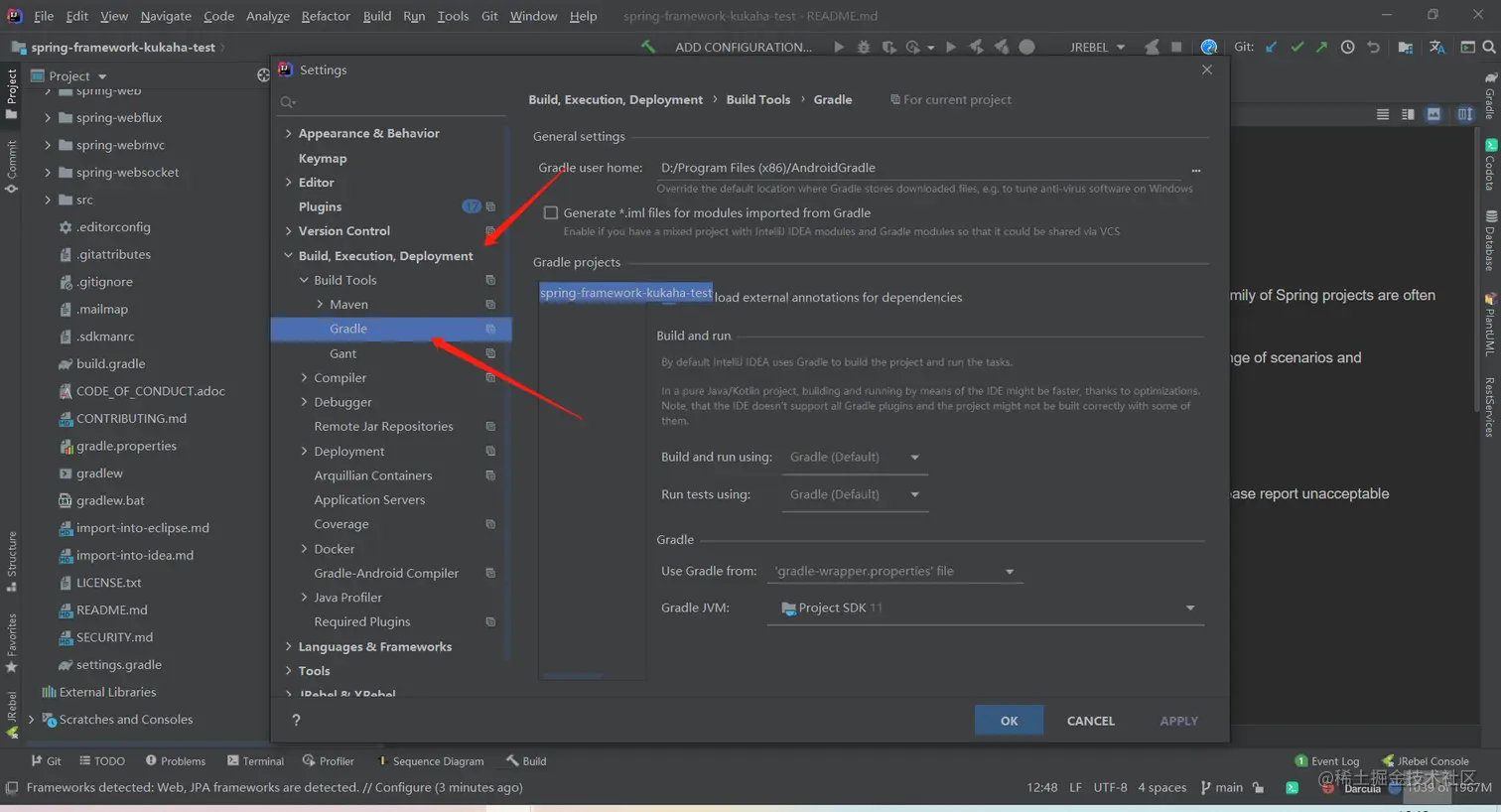Open the Git menu
This screenshot has height=812, width=1501.
click(x=489, y=16)
